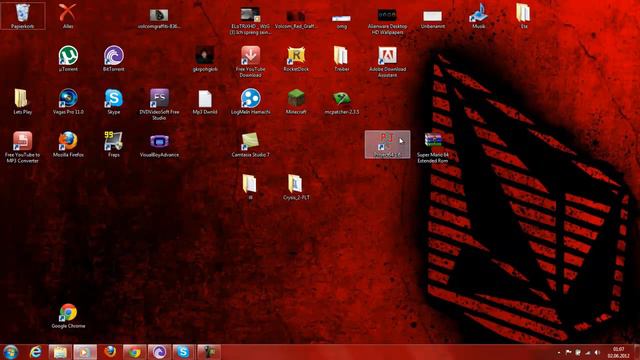Launch BitTorrent from the desktop
The image size is (640, 360).
[x=114, y=59]
